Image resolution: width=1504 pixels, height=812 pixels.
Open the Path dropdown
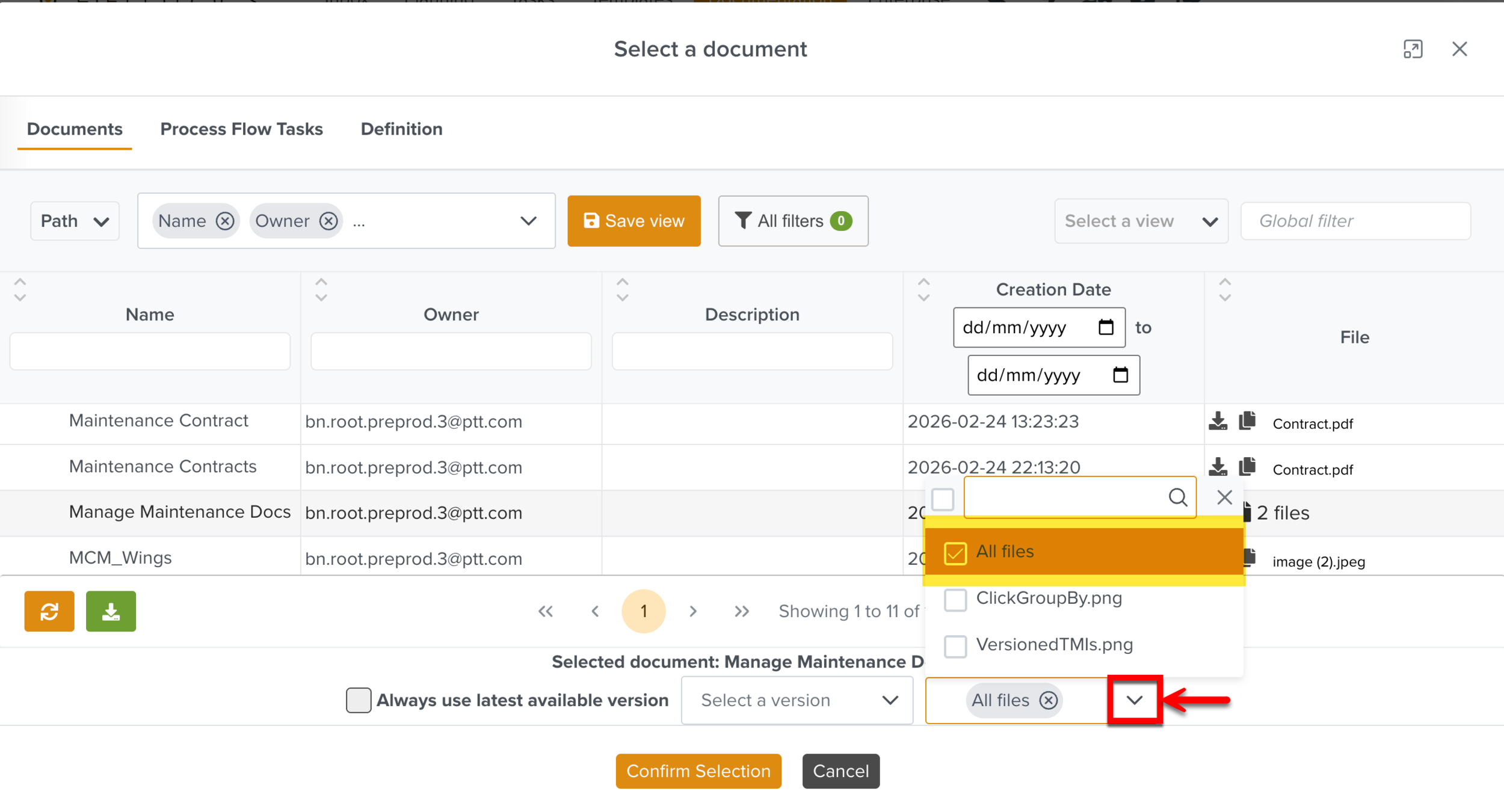point(75,221)
